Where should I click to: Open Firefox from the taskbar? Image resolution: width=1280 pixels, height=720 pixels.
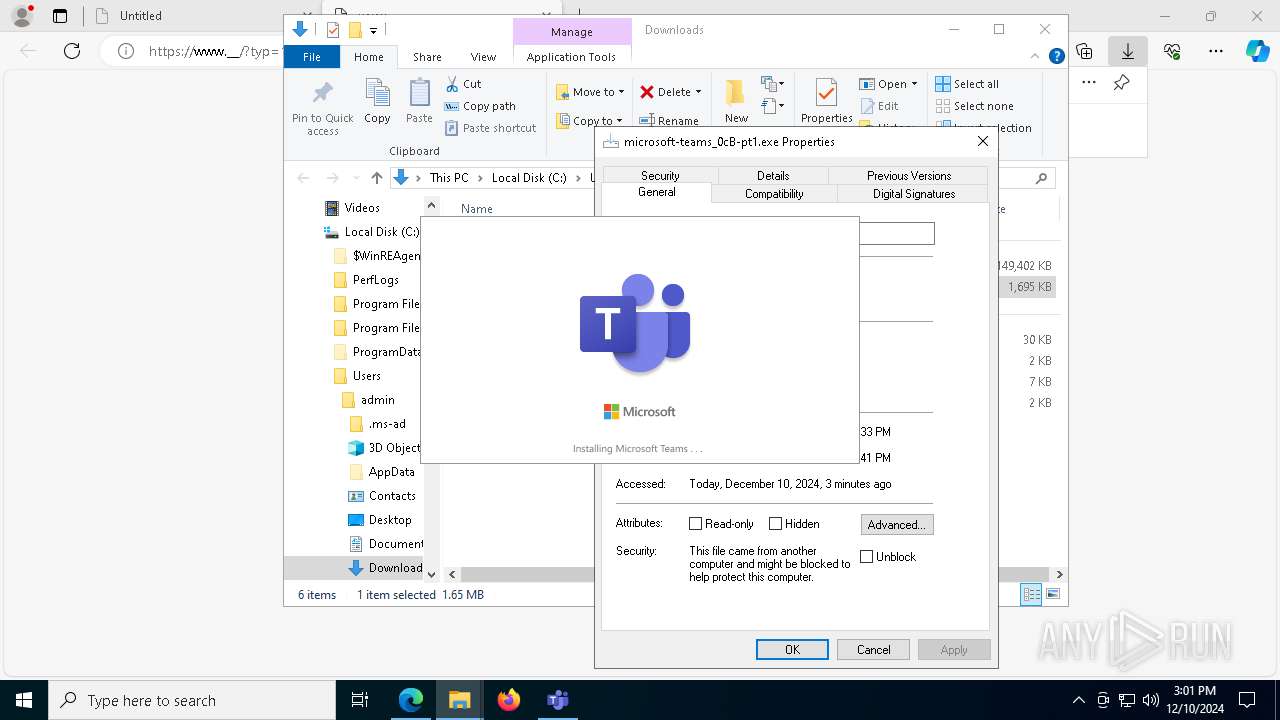[509, 700]
